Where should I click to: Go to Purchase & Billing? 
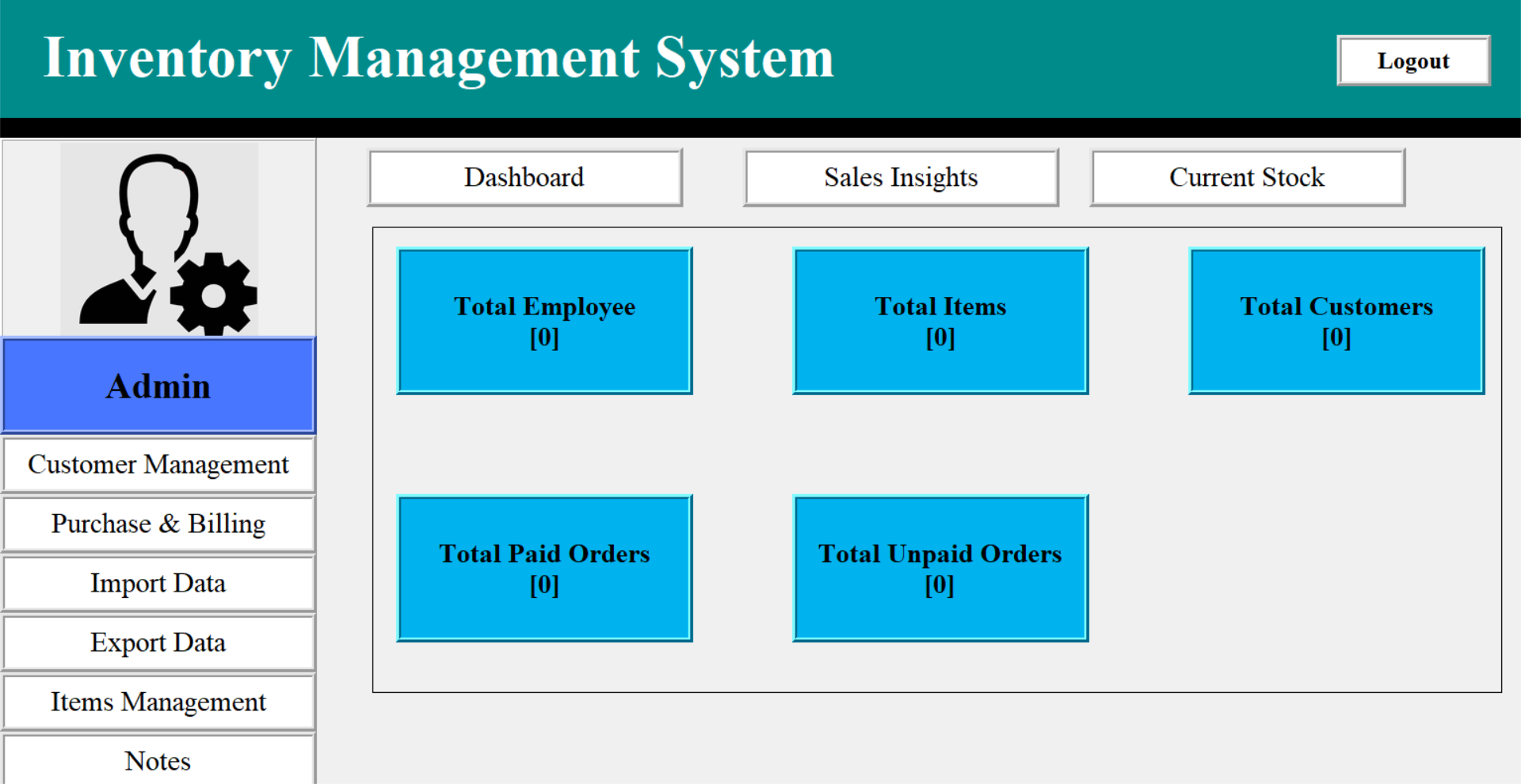click(x=158, y=523)
